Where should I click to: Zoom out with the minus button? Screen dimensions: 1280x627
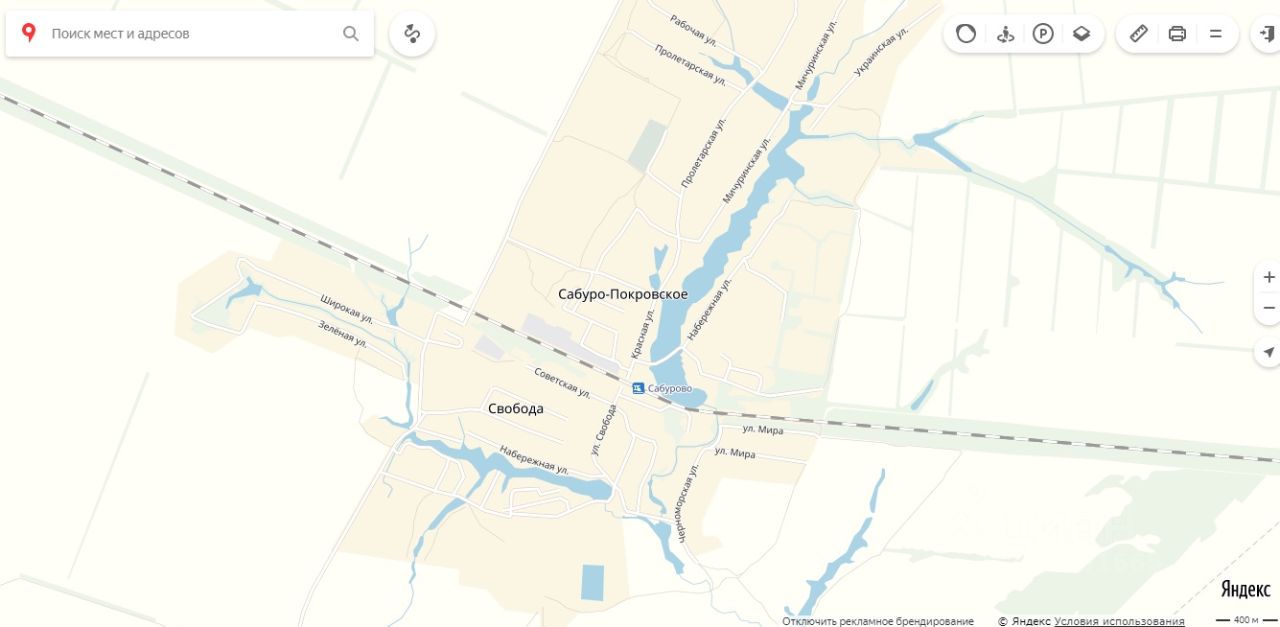(1269, 308)
